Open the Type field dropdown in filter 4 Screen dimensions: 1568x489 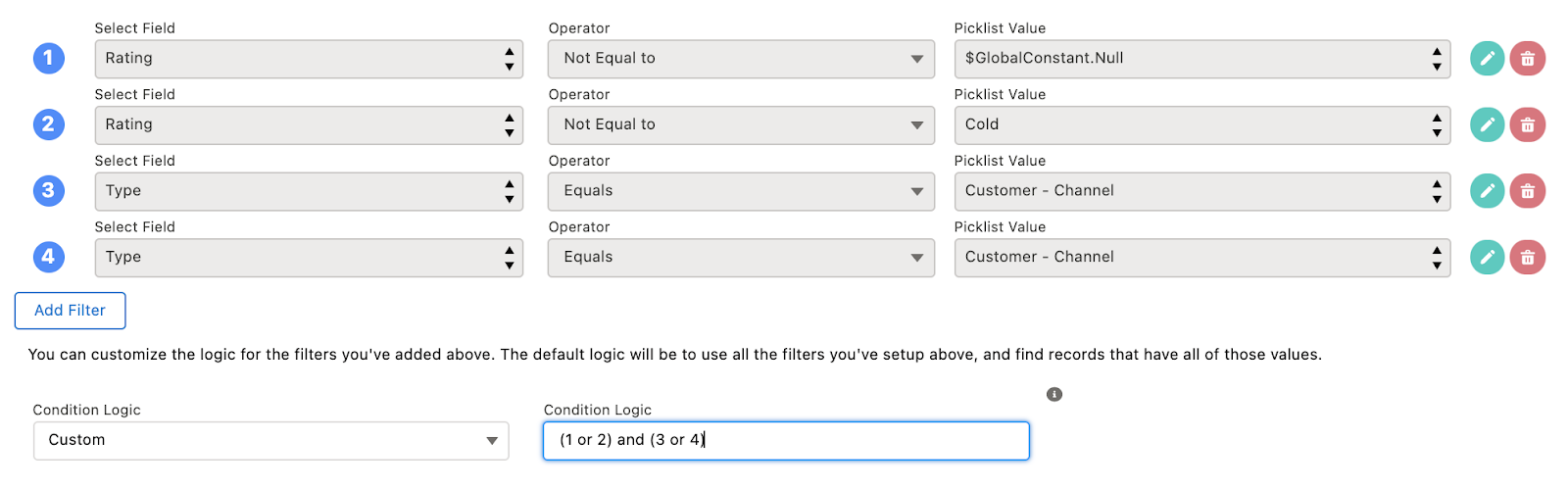click(x=309, y=257)
